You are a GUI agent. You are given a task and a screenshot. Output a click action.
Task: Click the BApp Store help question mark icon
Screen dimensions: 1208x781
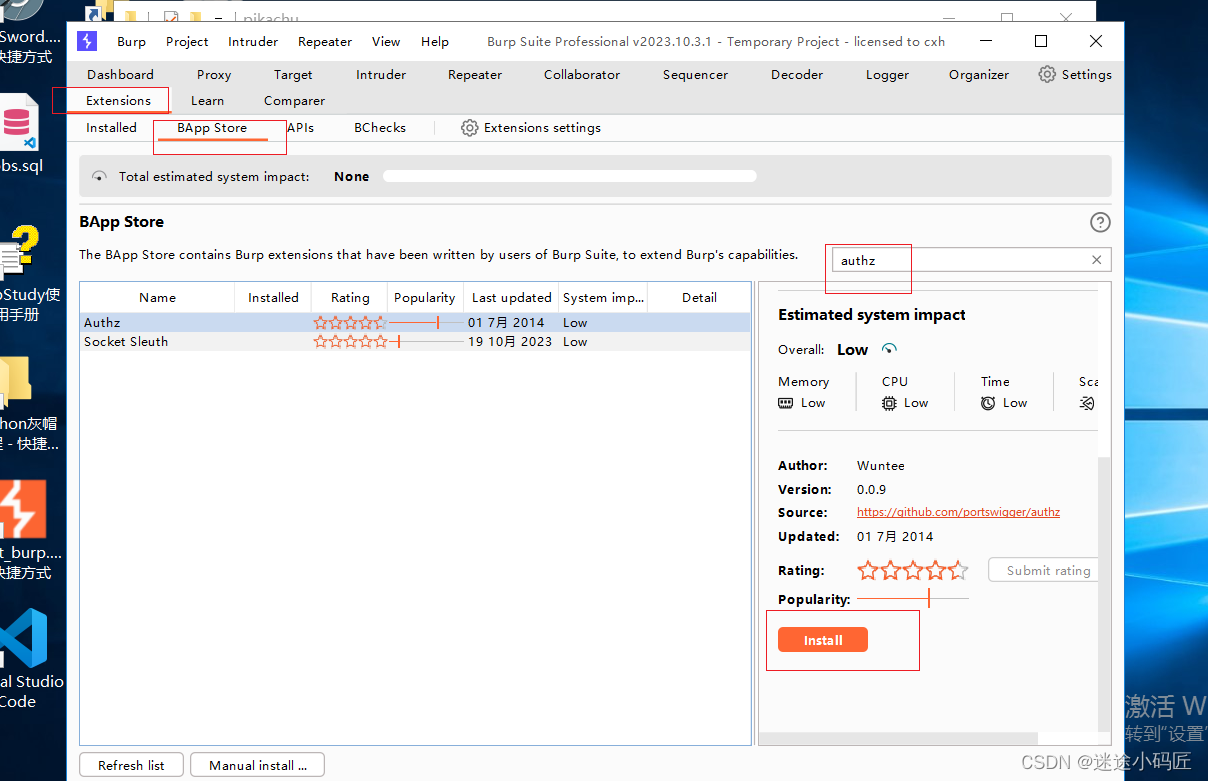(1100, 222)
